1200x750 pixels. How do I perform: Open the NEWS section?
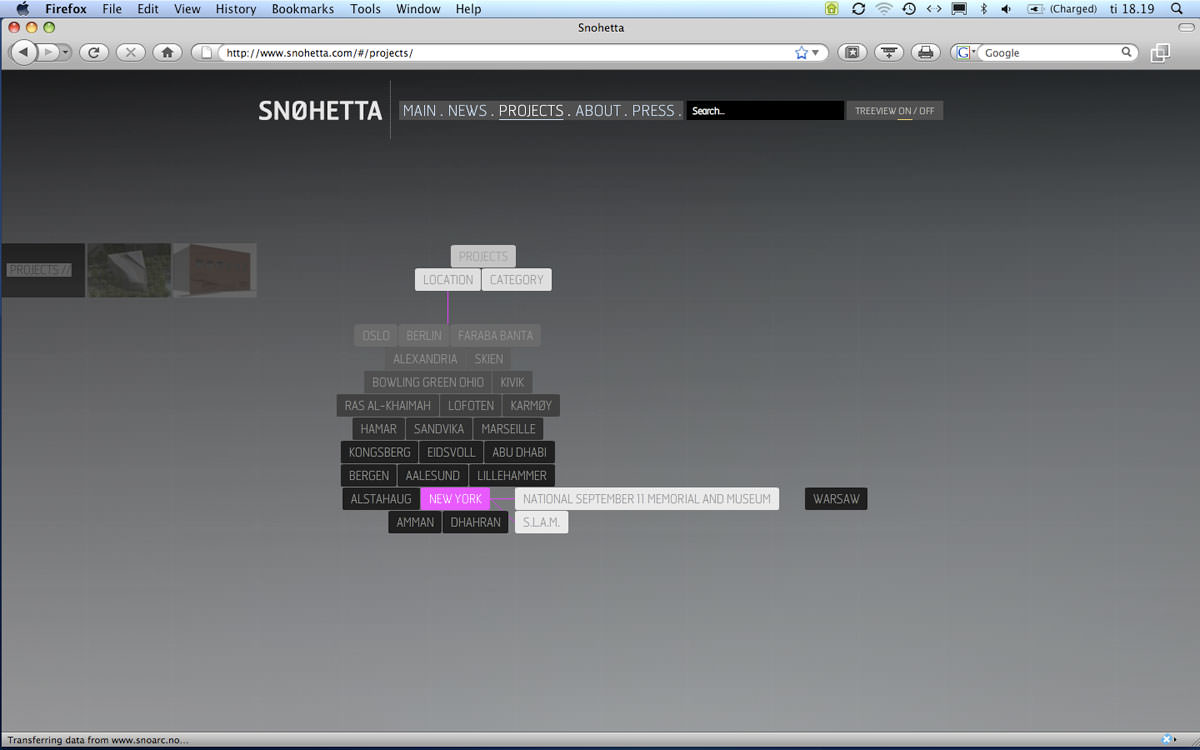[x=467, y=111]
